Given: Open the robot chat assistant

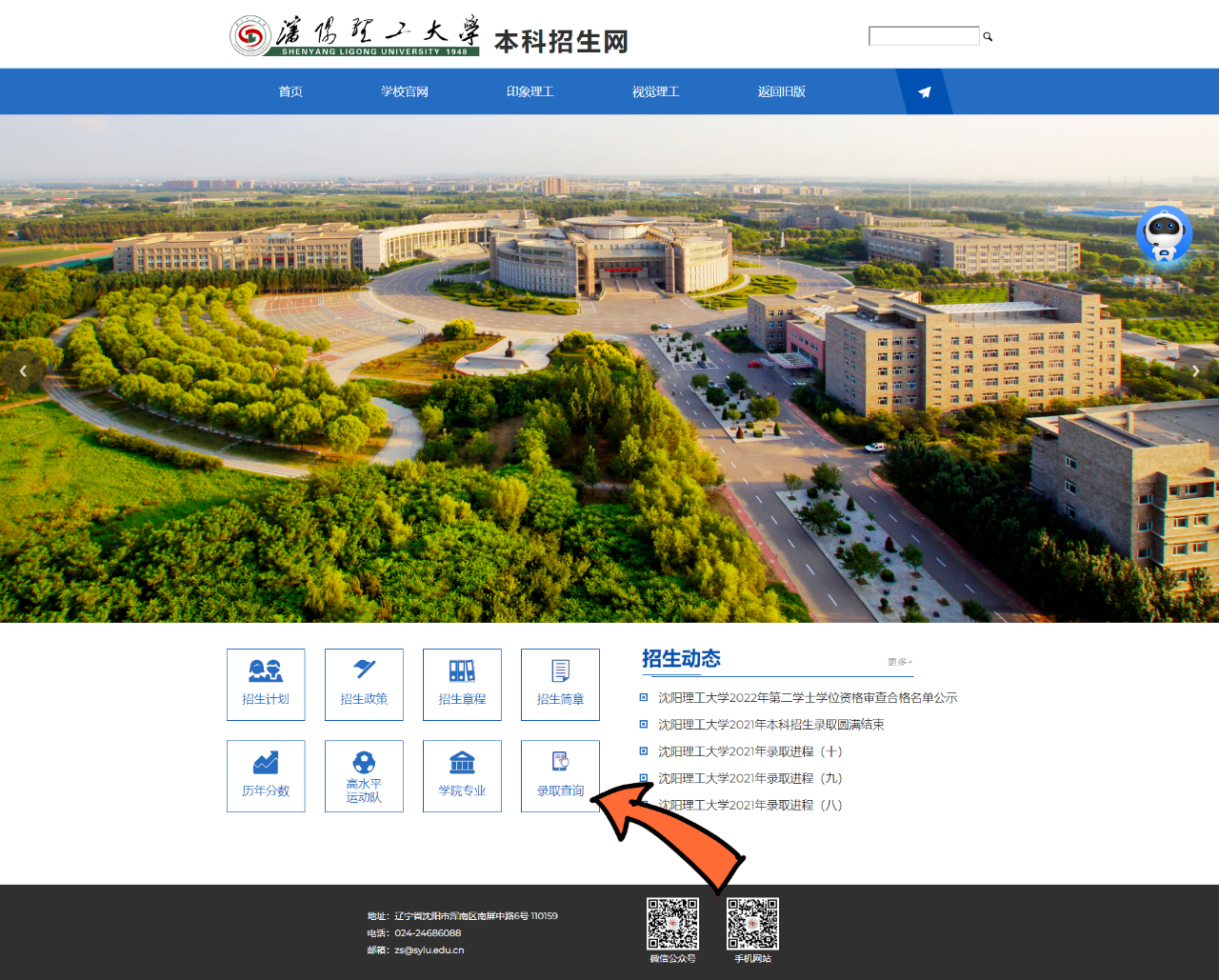Looking at the screenshot, I should tap(1164, 234).
